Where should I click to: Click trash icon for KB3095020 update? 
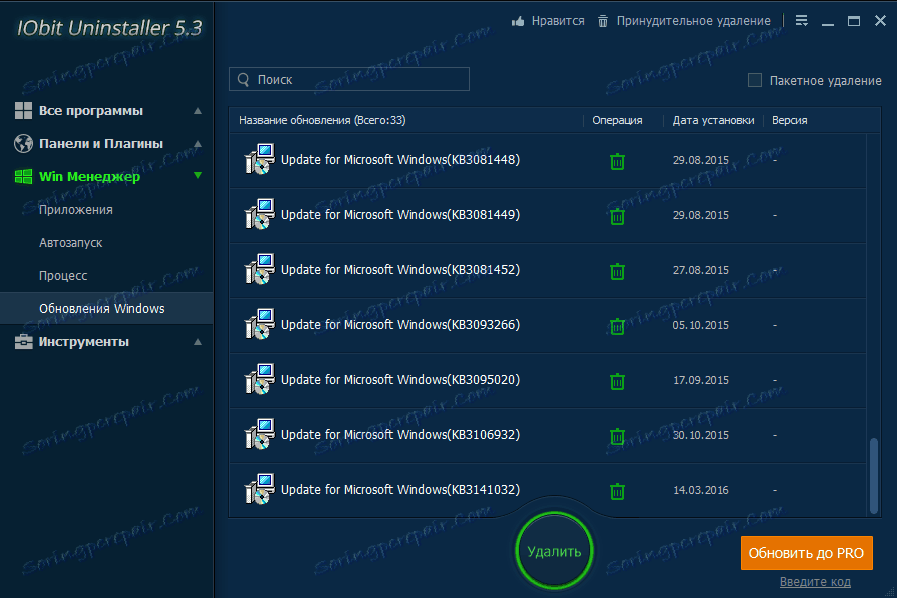pyautogui.click(x=617, y=381)
